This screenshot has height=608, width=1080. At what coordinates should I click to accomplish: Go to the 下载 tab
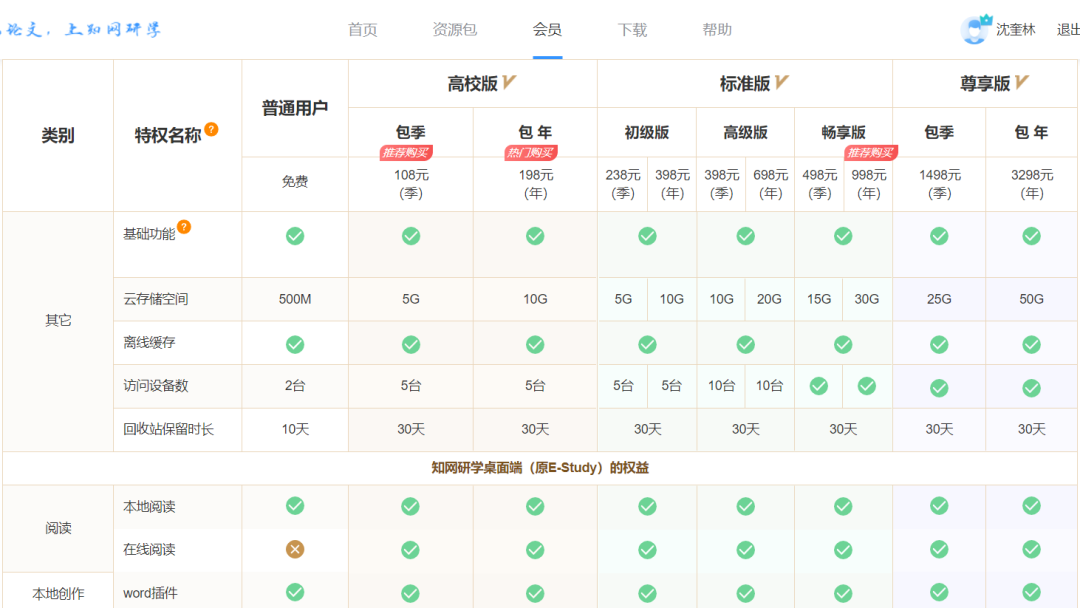(632, 30)
